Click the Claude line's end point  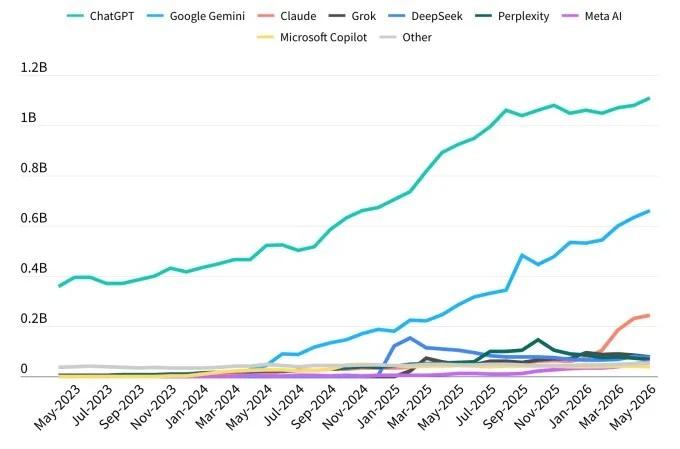(x=649, y=315)
